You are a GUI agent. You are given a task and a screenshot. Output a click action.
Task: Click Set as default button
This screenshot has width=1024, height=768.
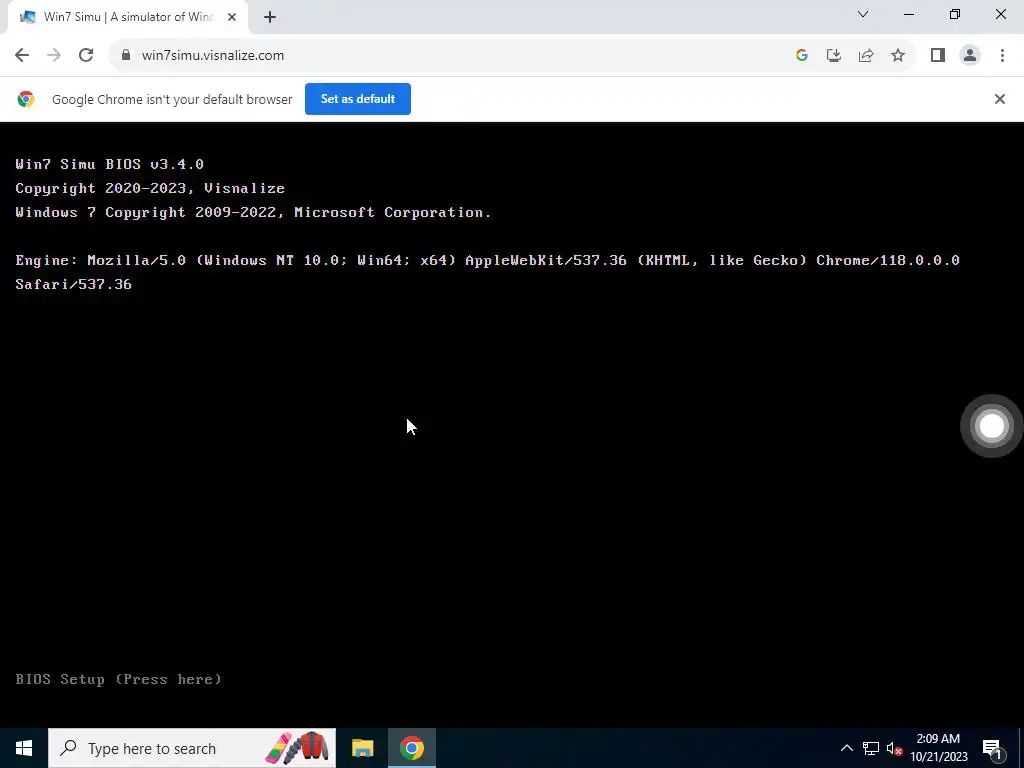click(x=358, y=99)
